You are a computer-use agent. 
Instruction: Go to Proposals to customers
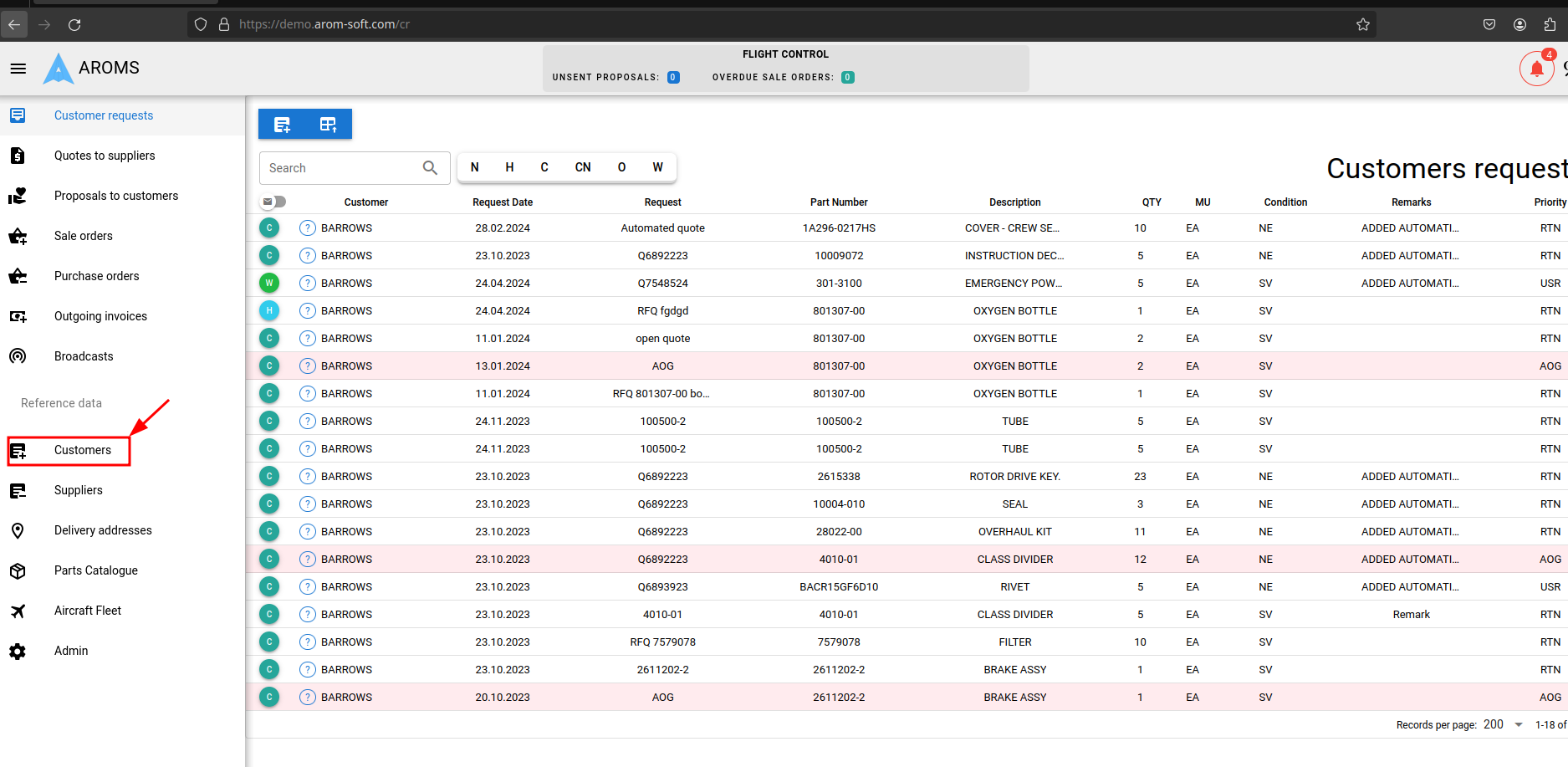tap(115, 196)
